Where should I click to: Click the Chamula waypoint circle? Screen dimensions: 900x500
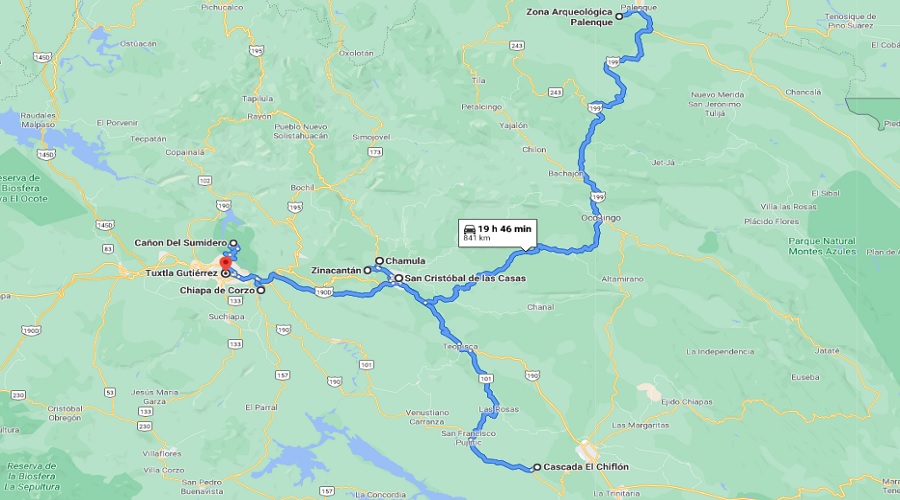379,261
